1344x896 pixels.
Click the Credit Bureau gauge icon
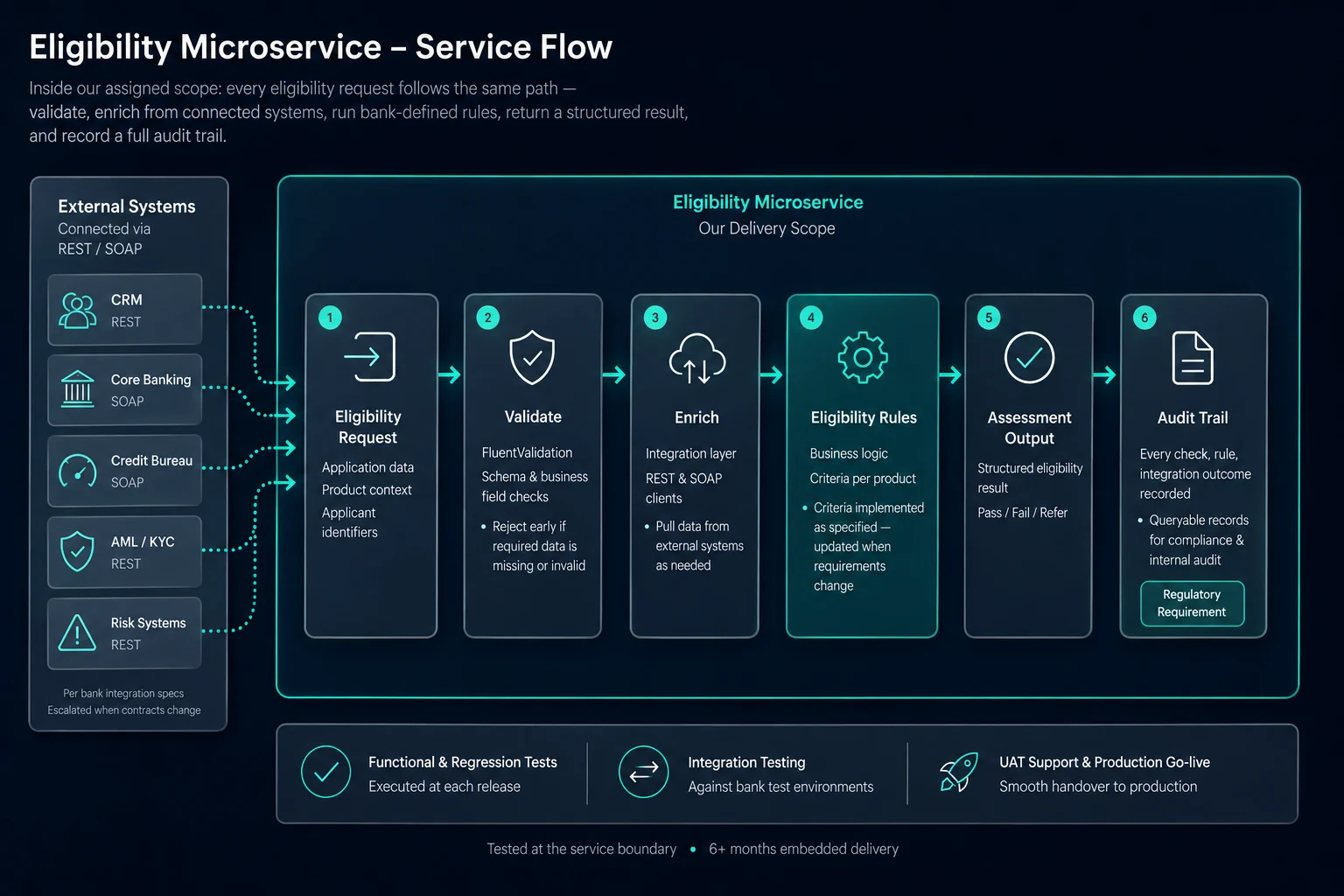coord(78,471)
